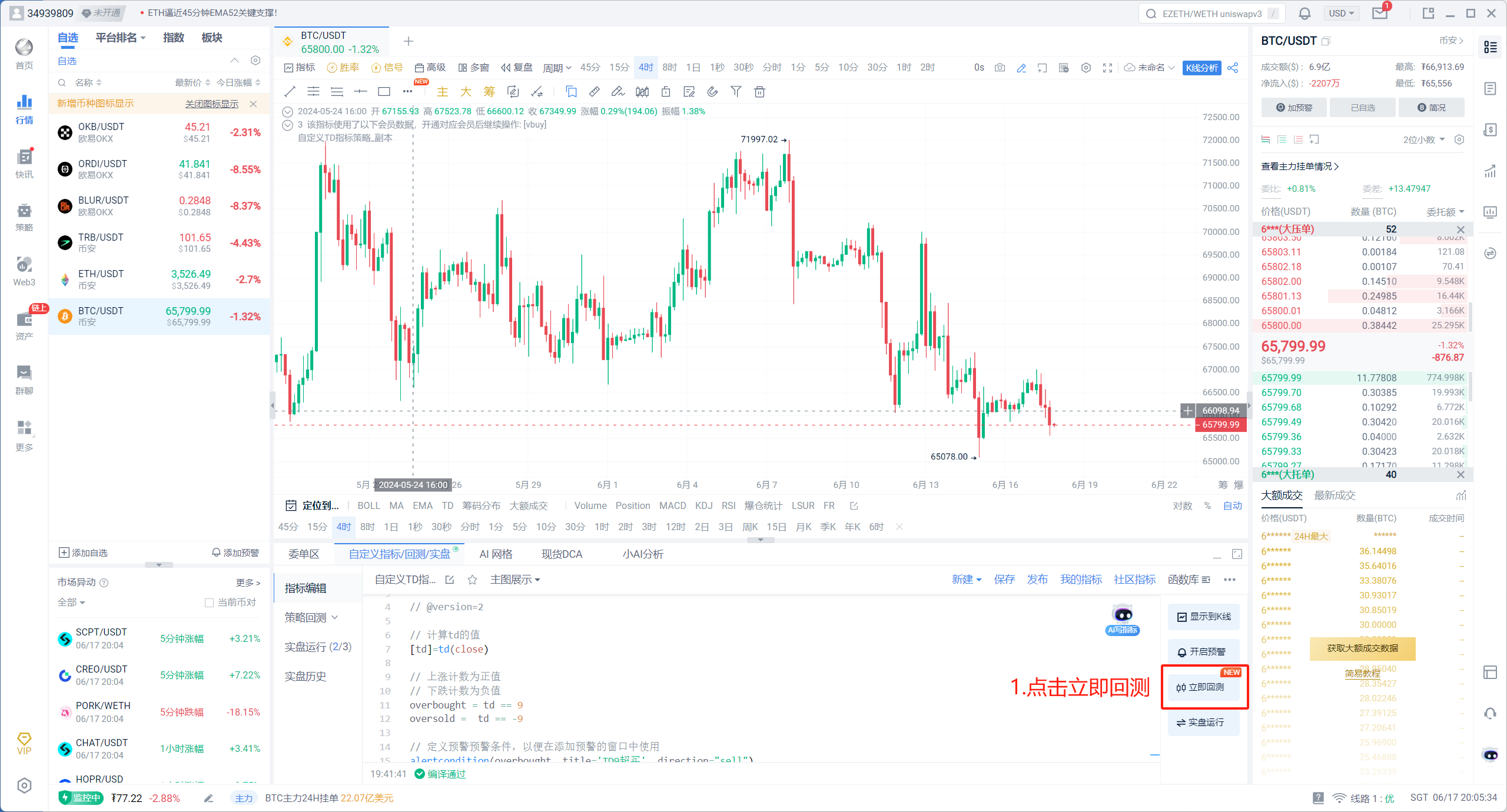Toggle the MACD indicator
The width and height of the screenshot is (1507, 812).
[672, 505]
